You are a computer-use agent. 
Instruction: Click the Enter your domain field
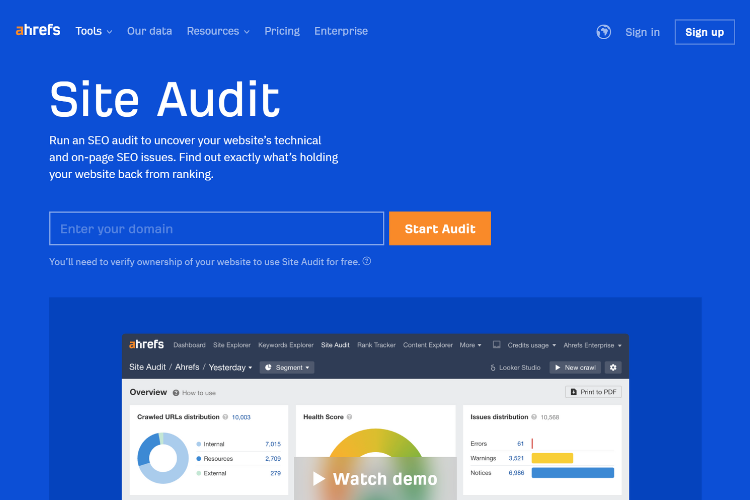tap(216, 228)
